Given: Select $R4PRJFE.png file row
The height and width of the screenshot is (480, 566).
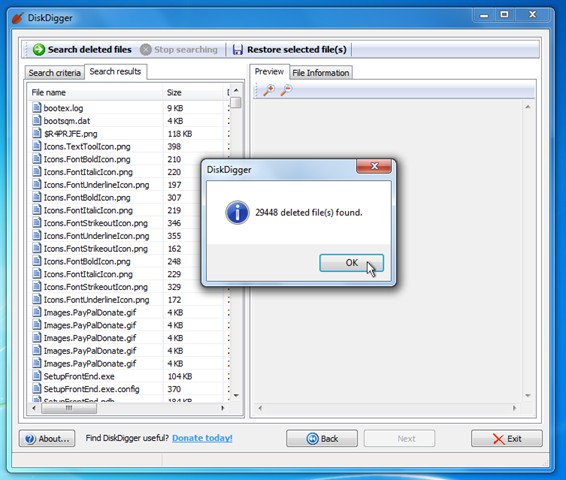Looking at the screenshot, I should pos(128,134).
